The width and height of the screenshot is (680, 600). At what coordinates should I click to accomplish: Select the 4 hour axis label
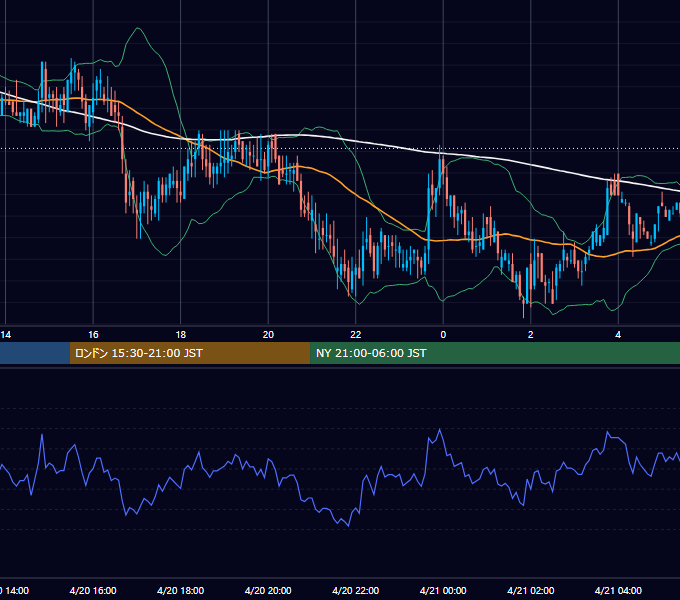618,335
